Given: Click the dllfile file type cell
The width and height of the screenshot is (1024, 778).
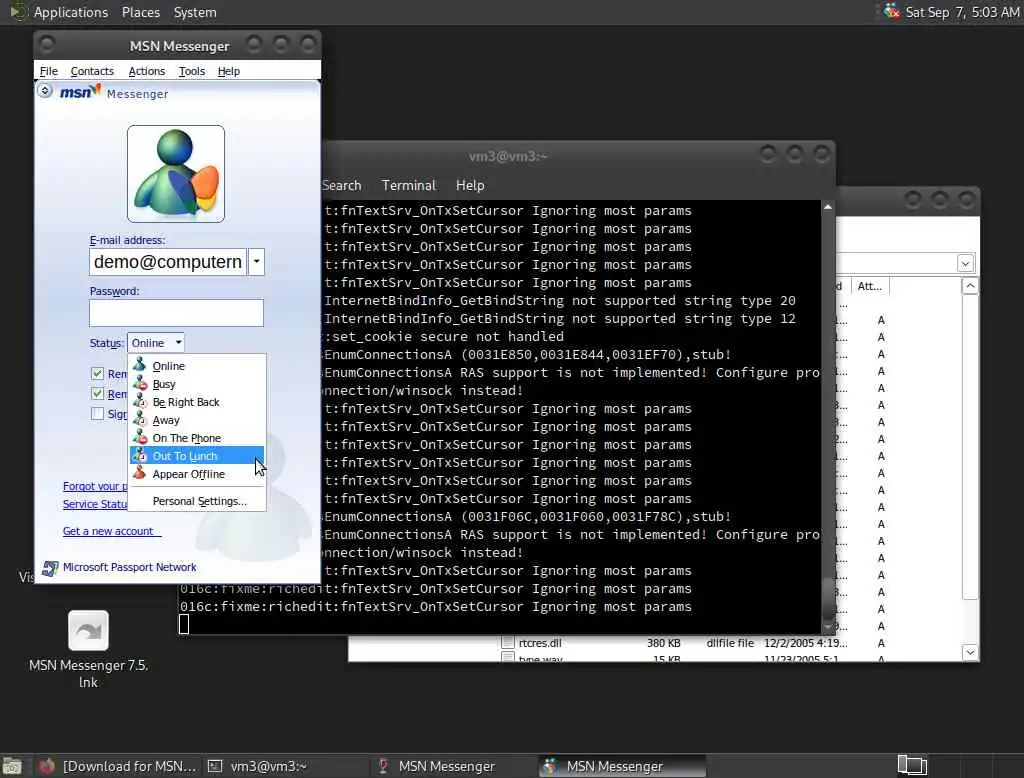Looking at the screenshot, I should [730, 643].
